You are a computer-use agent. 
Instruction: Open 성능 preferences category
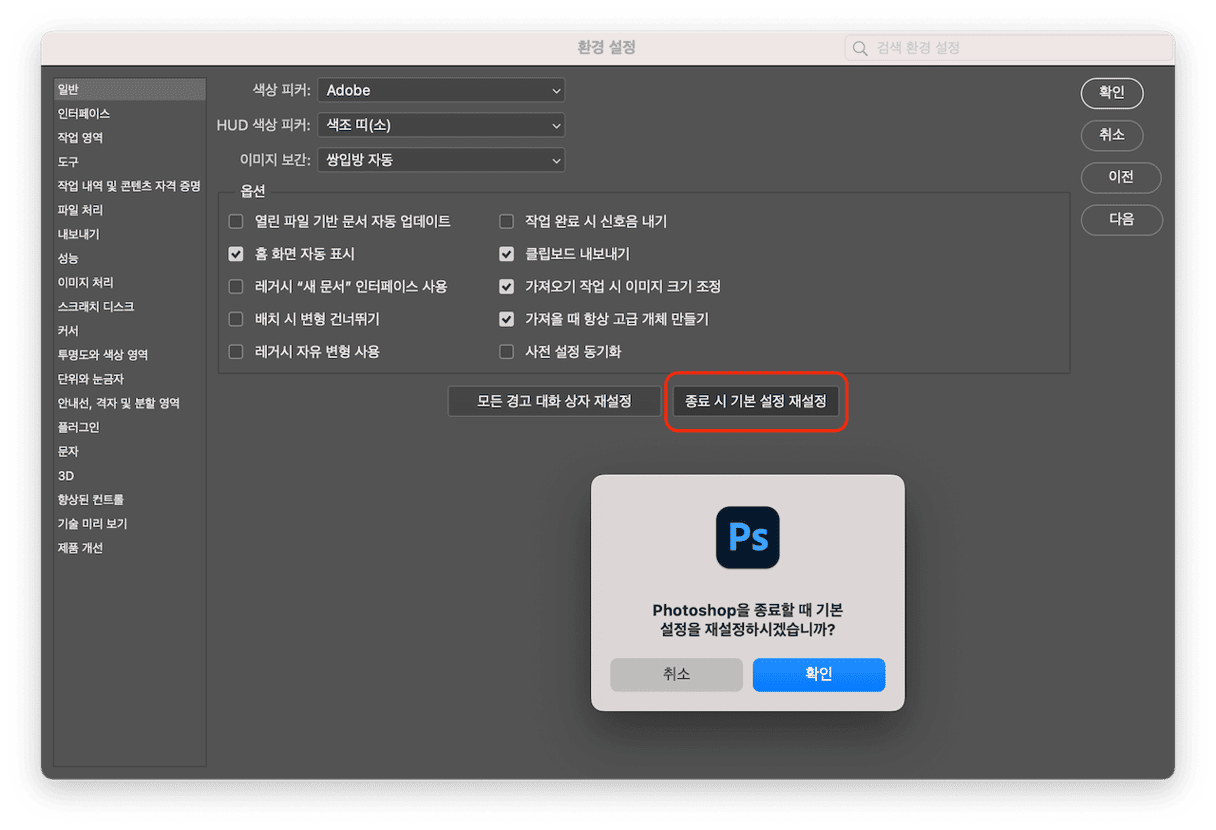point(68,259)
